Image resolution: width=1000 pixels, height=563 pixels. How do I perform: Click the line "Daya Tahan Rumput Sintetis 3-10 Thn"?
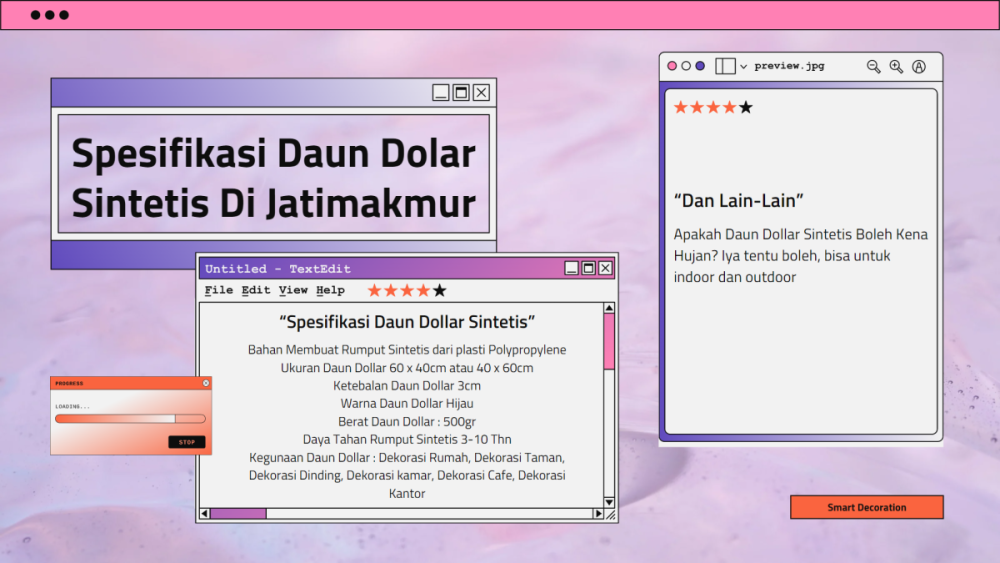(x=407, y=439)
